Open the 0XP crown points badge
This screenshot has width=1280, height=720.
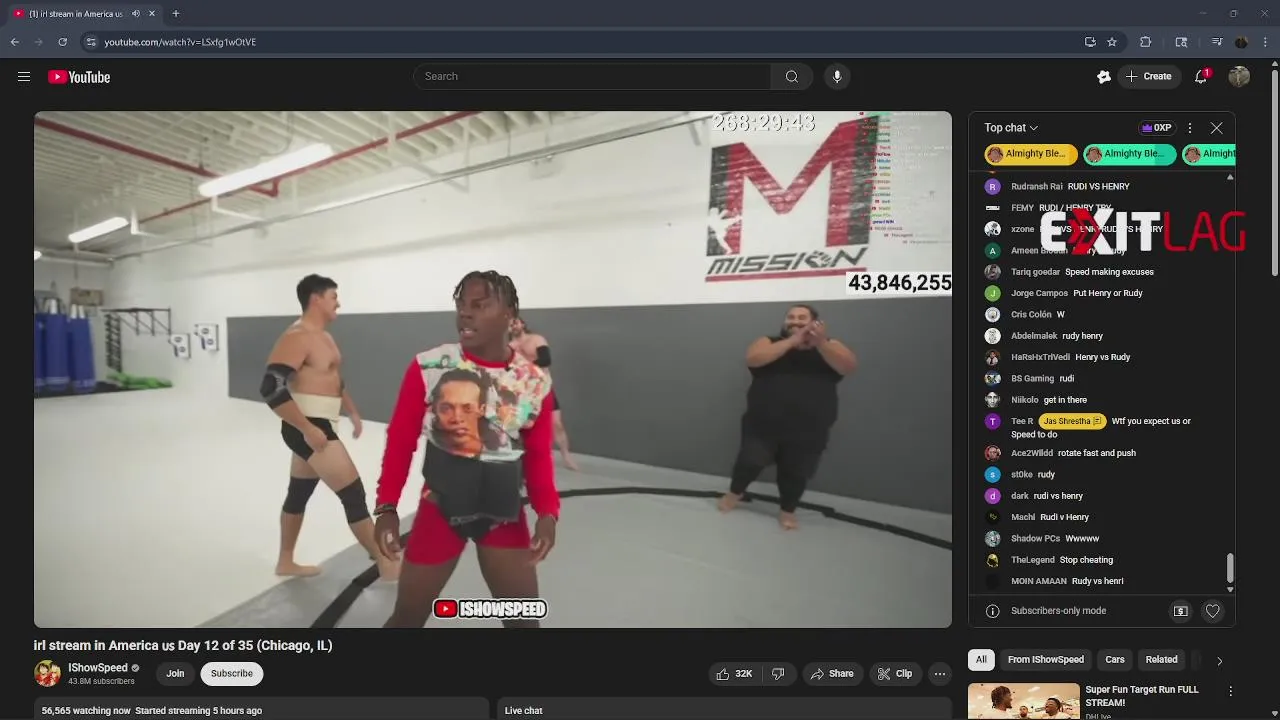point(1157,128)
